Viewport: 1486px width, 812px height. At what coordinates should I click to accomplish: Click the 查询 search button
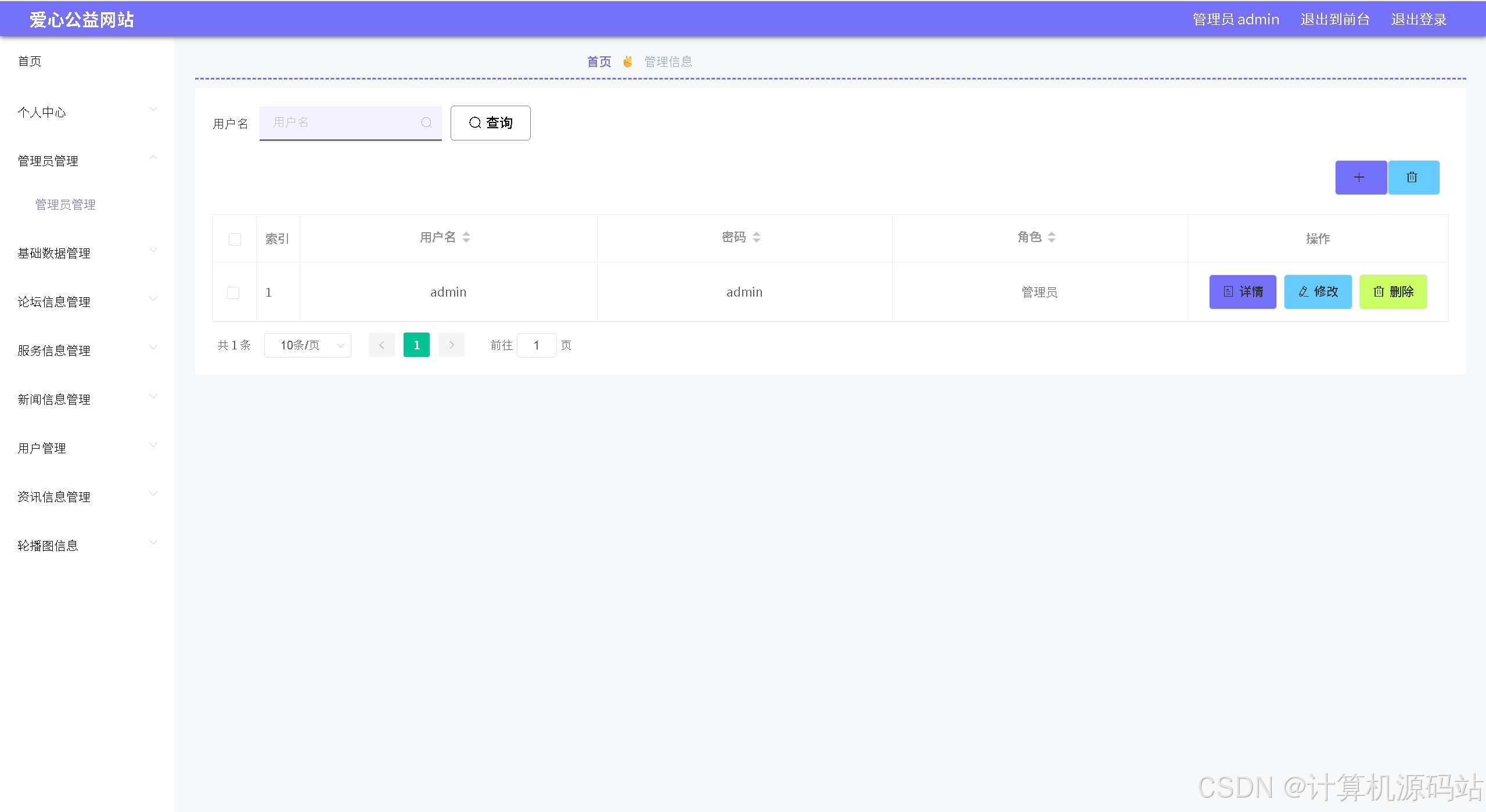pos(490,123)
